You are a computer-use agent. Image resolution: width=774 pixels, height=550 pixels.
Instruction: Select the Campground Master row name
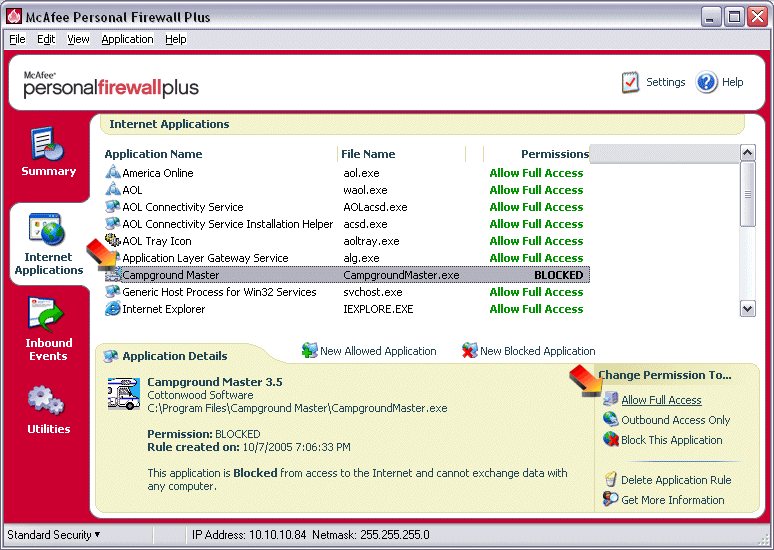(x=170, y=275)
